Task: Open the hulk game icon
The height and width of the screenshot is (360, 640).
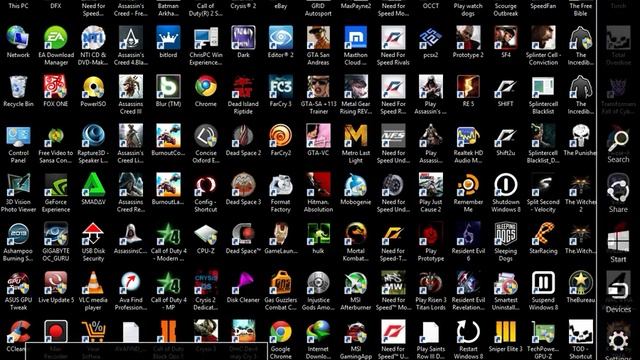Action: click(318, 233)
